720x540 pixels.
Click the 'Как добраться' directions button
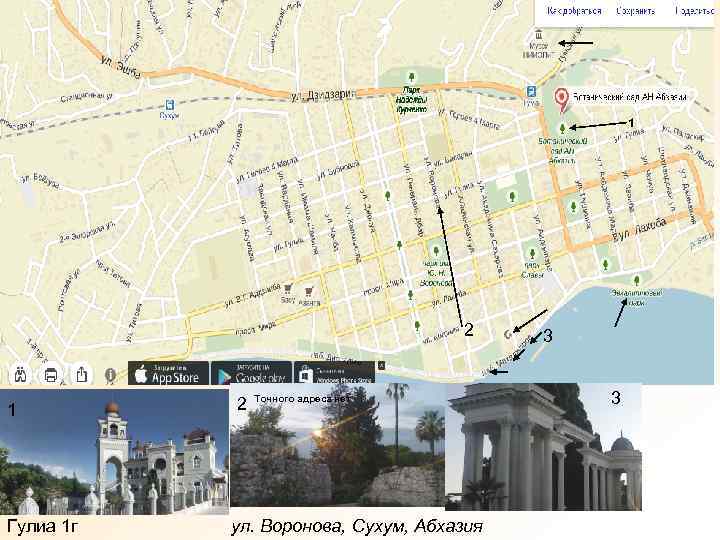coord(574,11)
